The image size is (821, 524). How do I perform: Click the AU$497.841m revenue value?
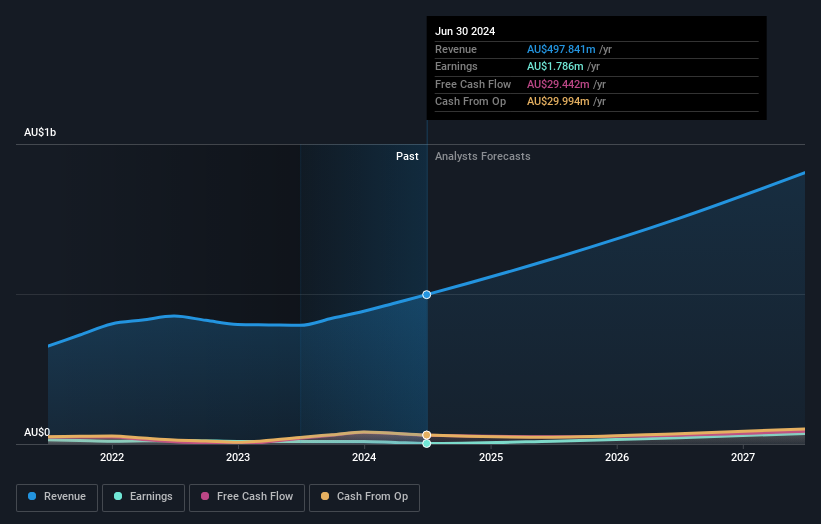coord(561,49)
